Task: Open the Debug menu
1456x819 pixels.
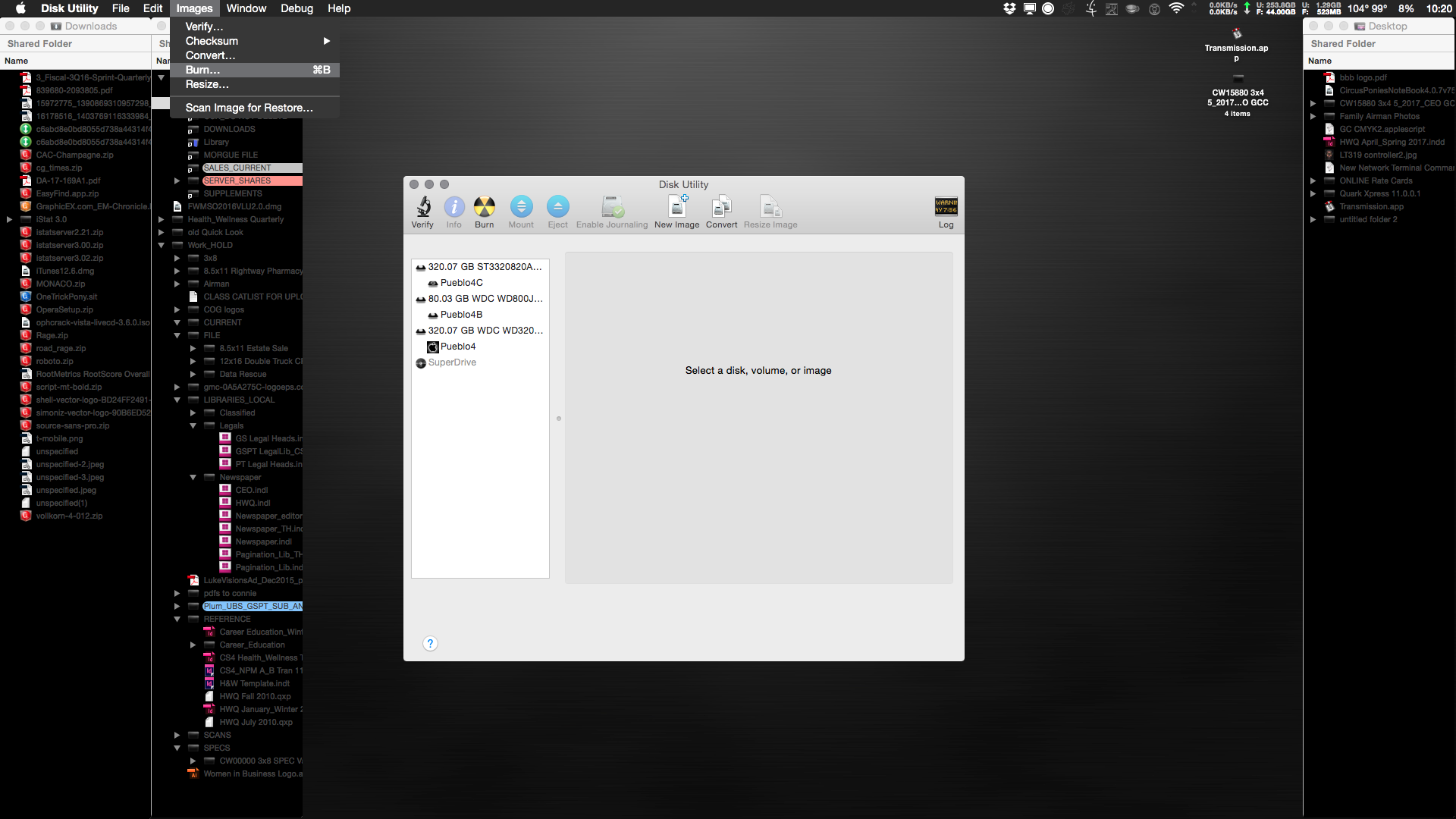Action: coord(297,8)
